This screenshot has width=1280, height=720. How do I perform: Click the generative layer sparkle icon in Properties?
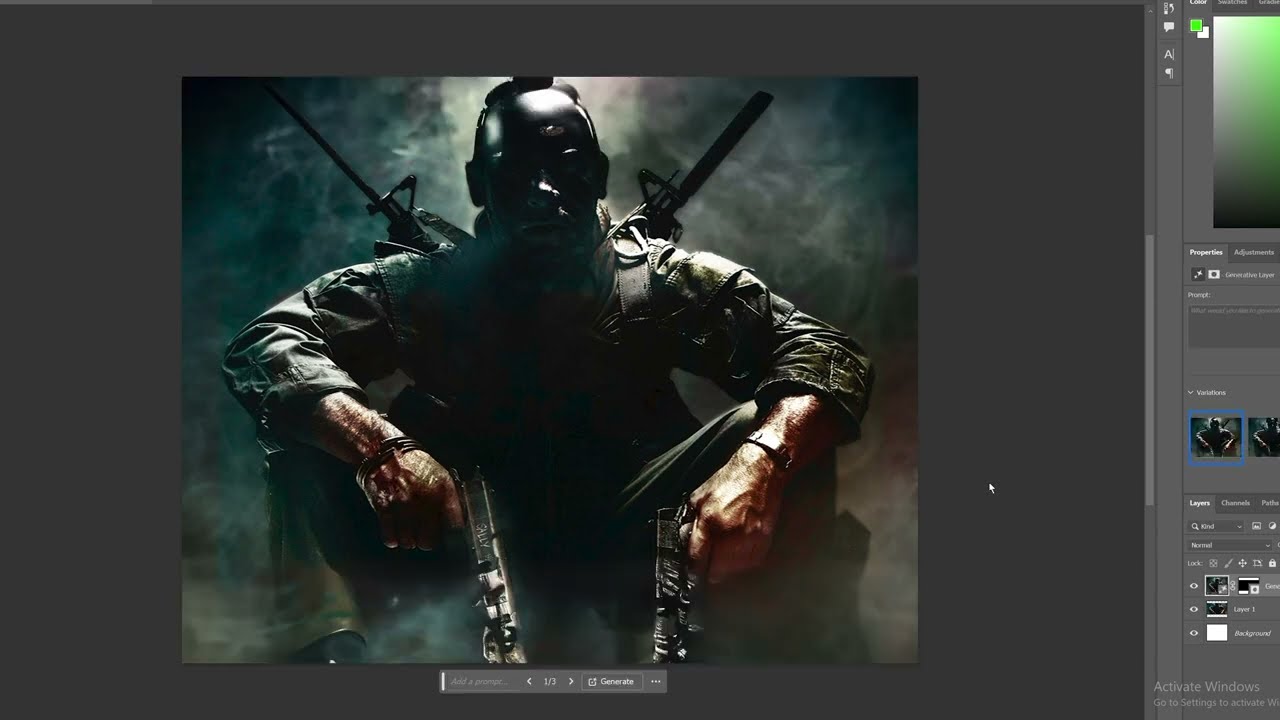1198,274
